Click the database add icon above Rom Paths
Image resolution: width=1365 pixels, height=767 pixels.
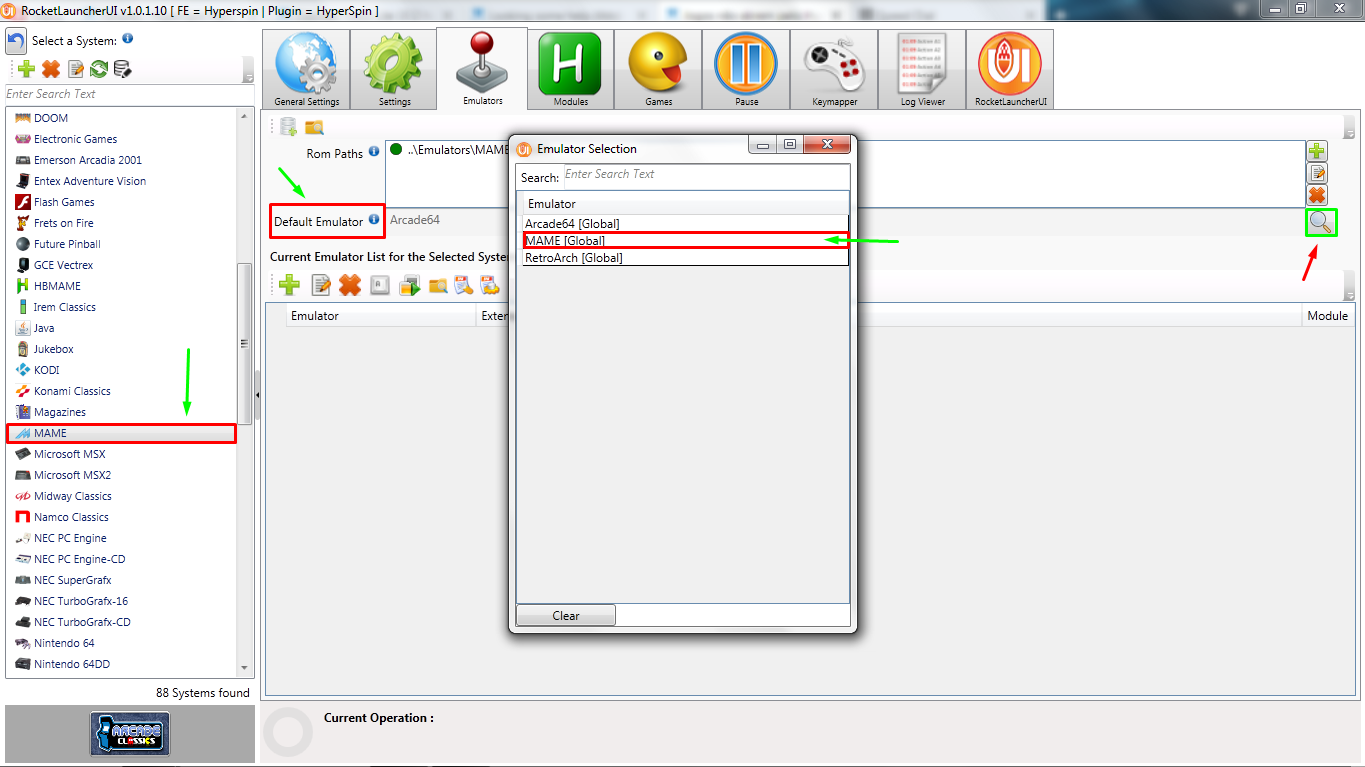click(x=289, y=127)
